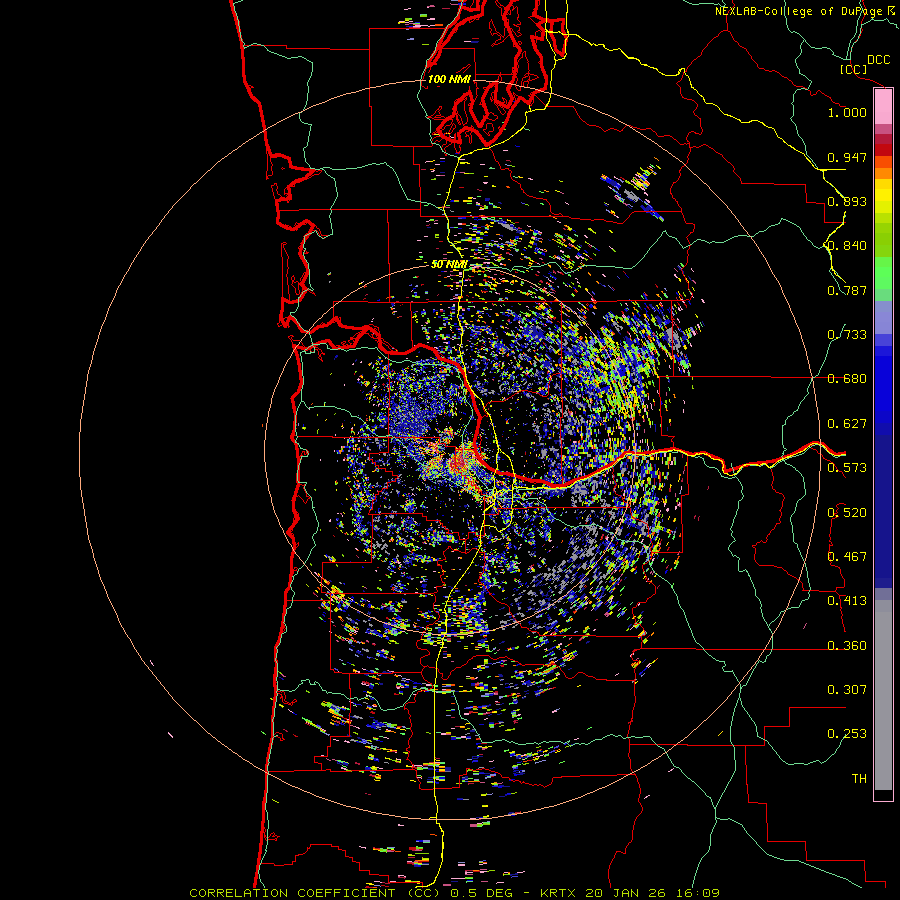Viewport: 900px width, 900px height.
Task: Click the 1.000 colorbar value label
Action: point(847,112)
